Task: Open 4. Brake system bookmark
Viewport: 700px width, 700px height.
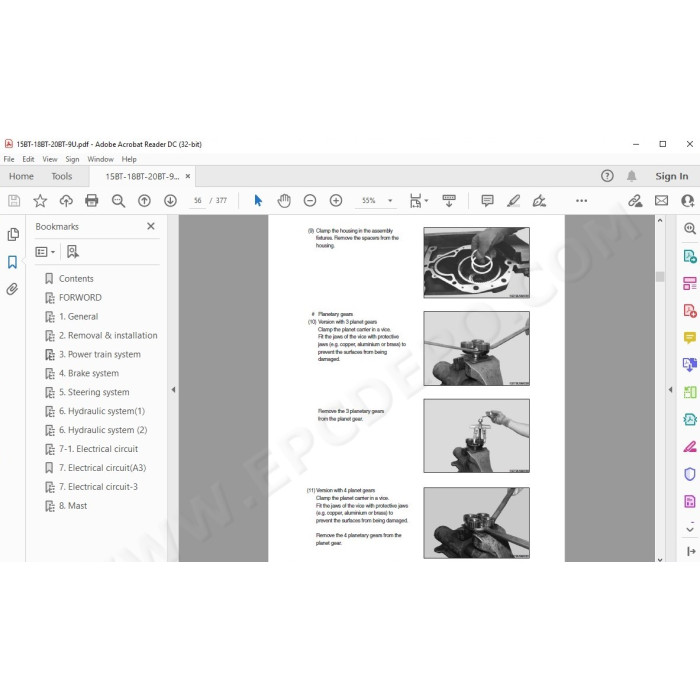Action: [x=89, y=373]
